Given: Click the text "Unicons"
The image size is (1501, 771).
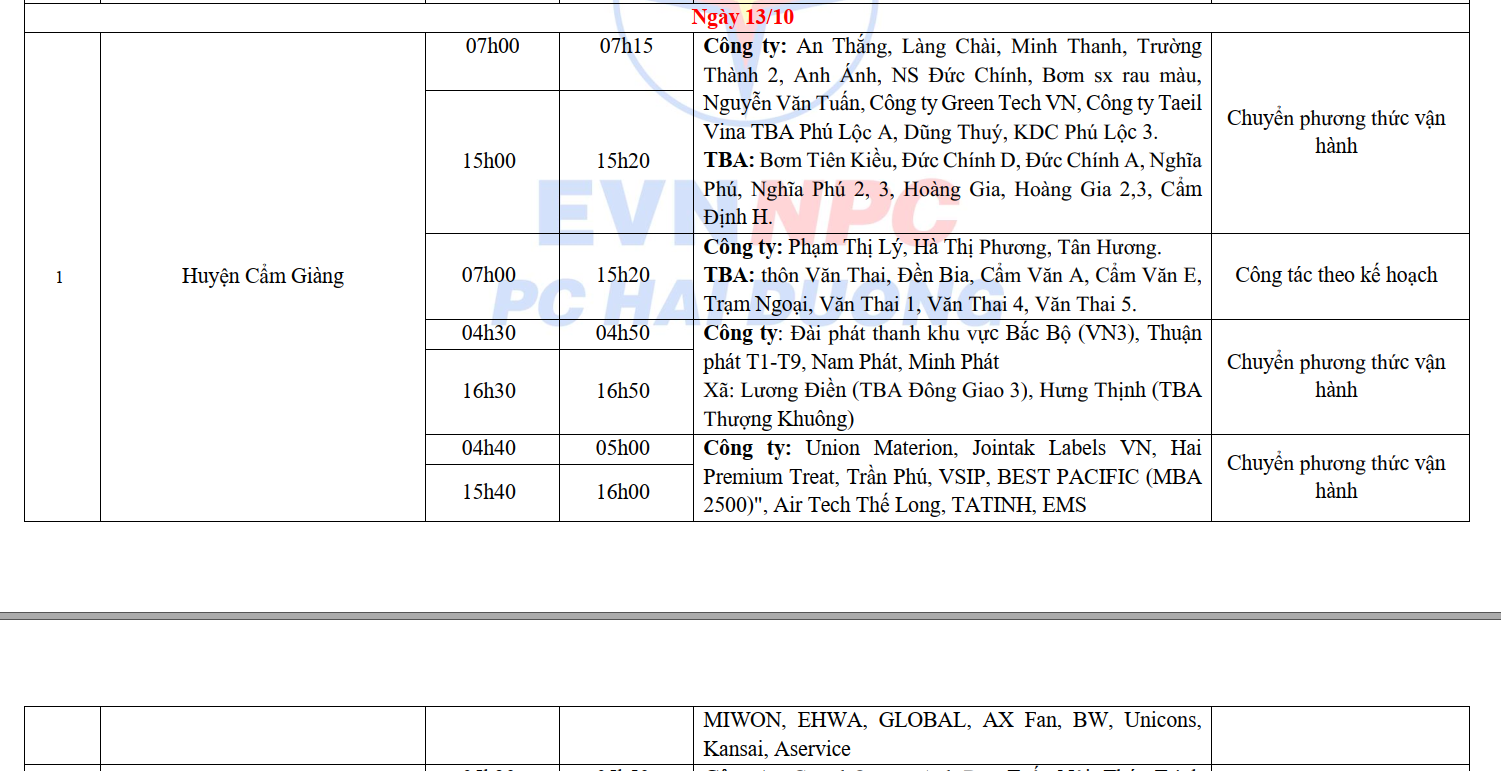Looking at the screenshot, I should click(x=1161, y=720).
